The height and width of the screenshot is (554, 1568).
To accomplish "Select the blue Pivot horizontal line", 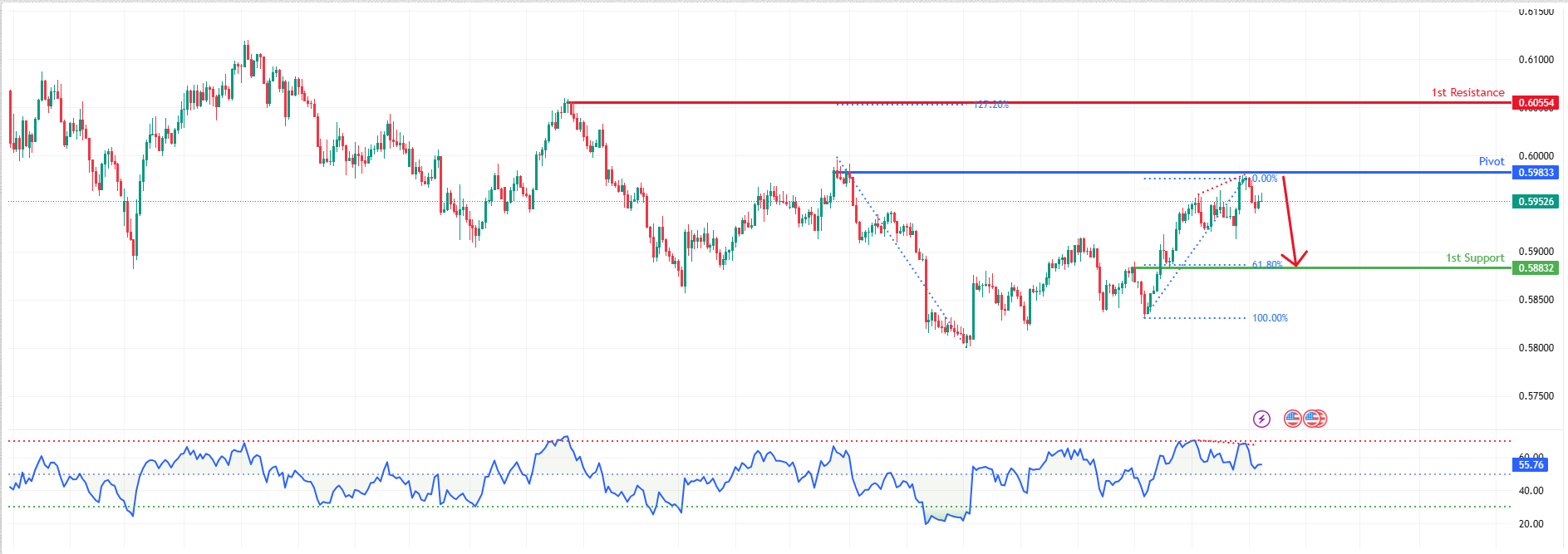I will [1176, 173].
